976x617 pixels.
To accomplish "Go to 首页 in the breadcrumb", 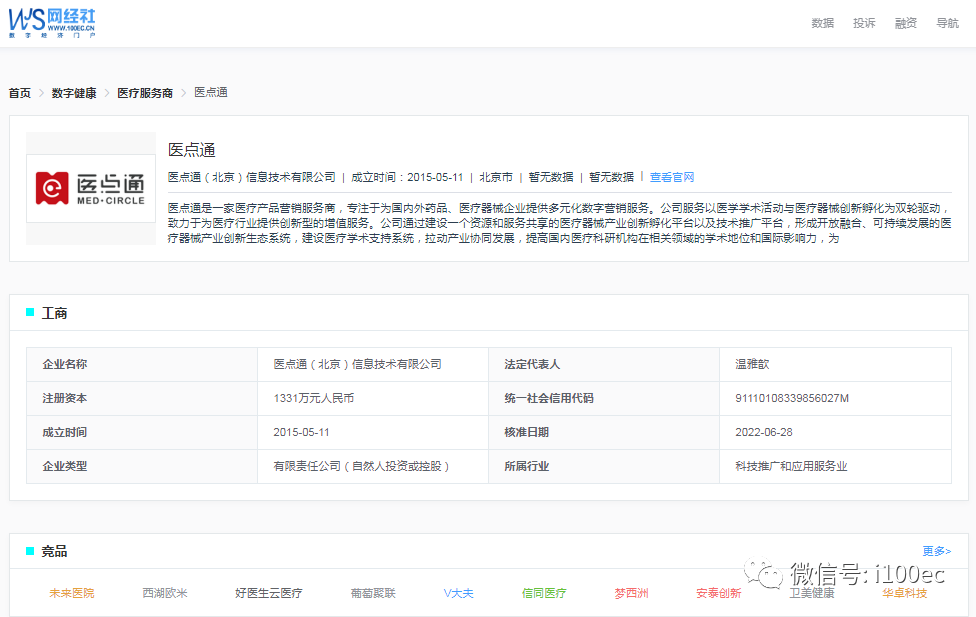I will (20, 93).
